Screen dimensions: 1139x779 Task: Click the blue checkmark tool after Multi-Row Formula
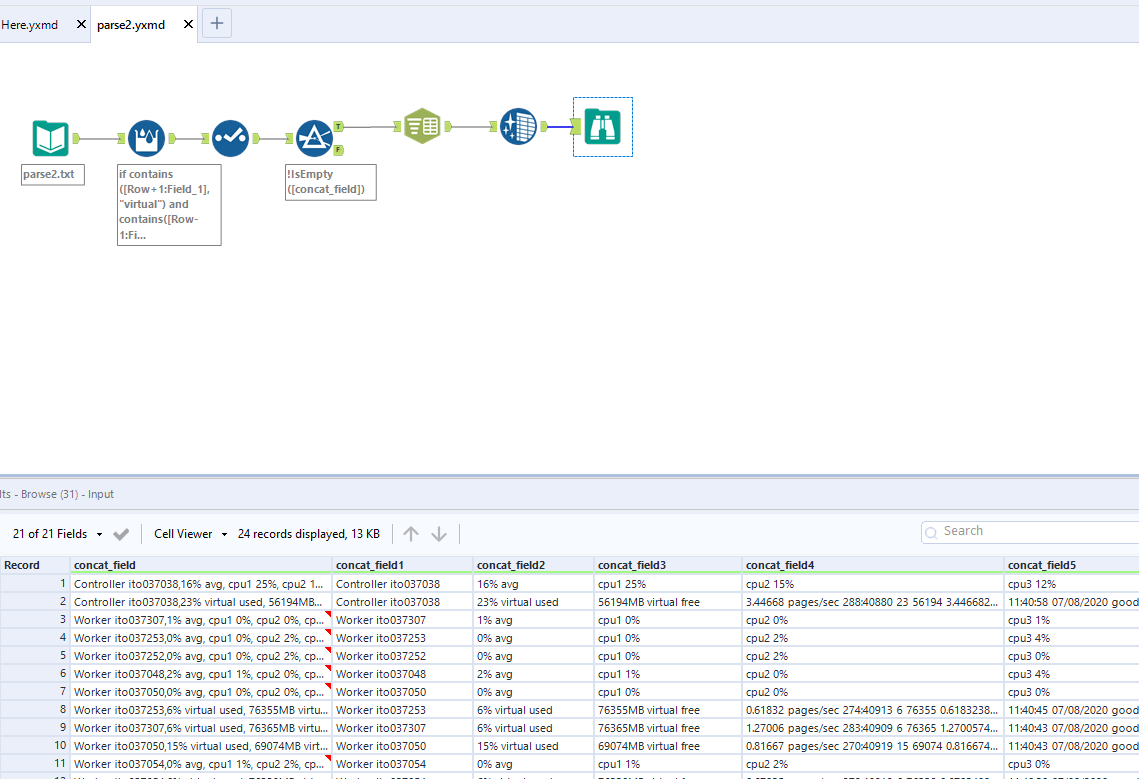(x=230, y=138)
